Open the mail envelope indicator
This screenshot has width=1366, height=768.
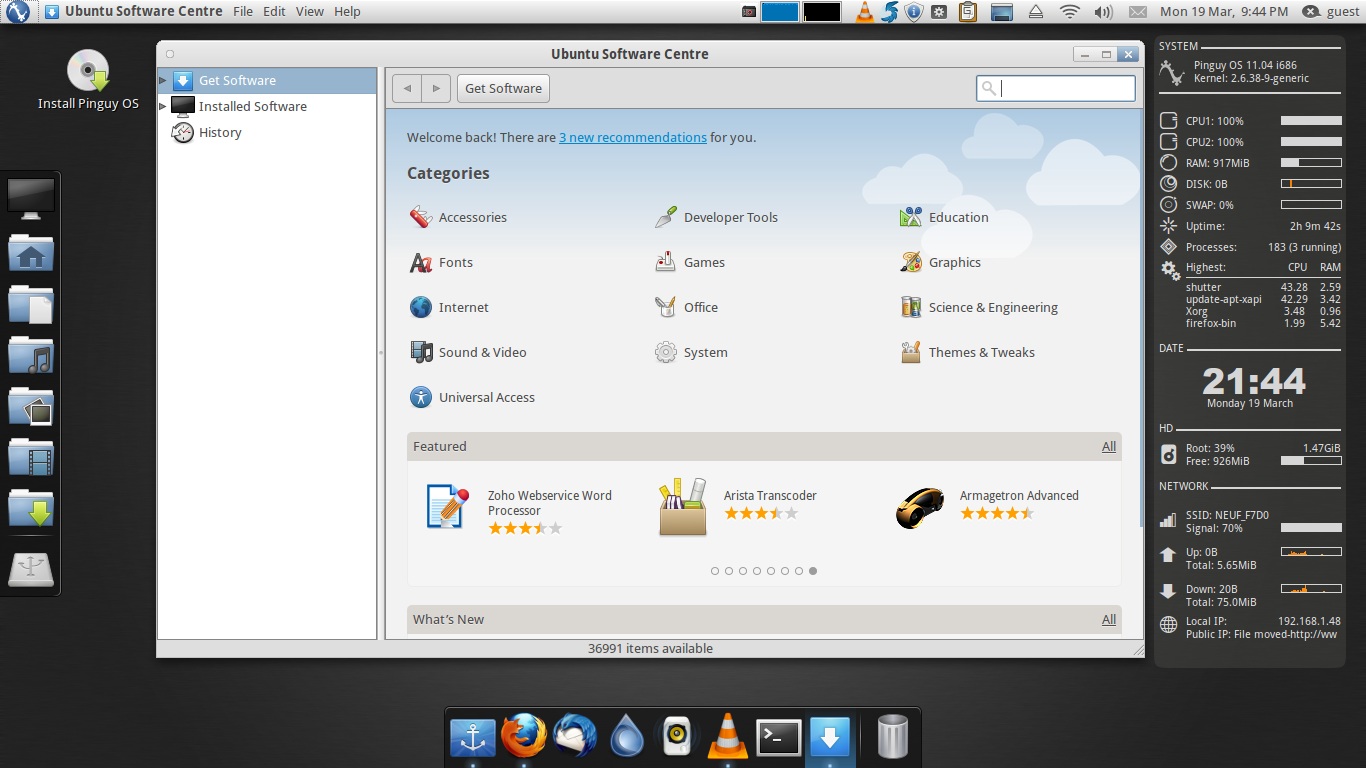(x=1137, y=12)
